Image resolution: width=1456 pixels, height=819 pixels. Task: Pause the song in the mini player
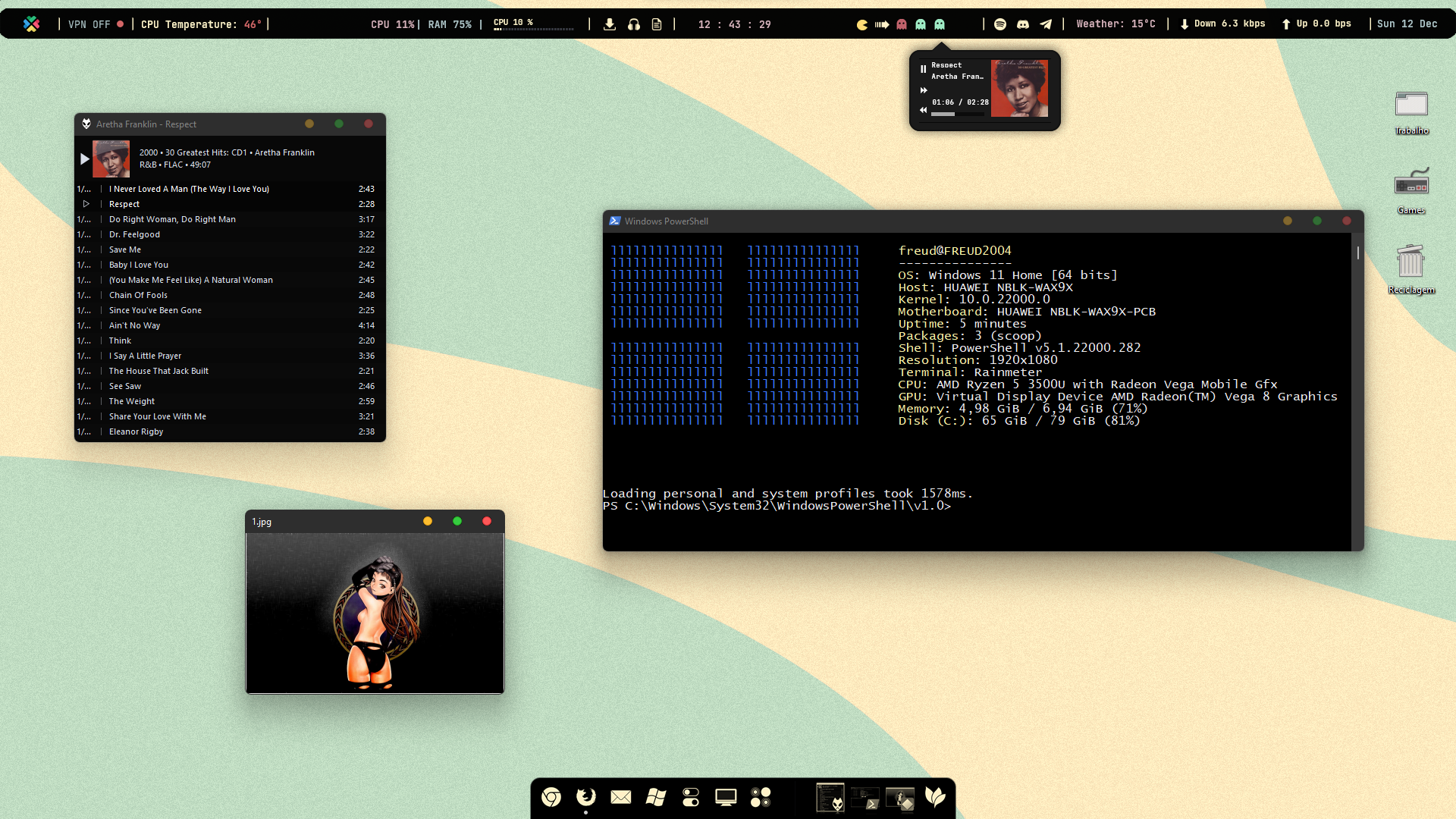pyautogui.click(x=923, y=69)
